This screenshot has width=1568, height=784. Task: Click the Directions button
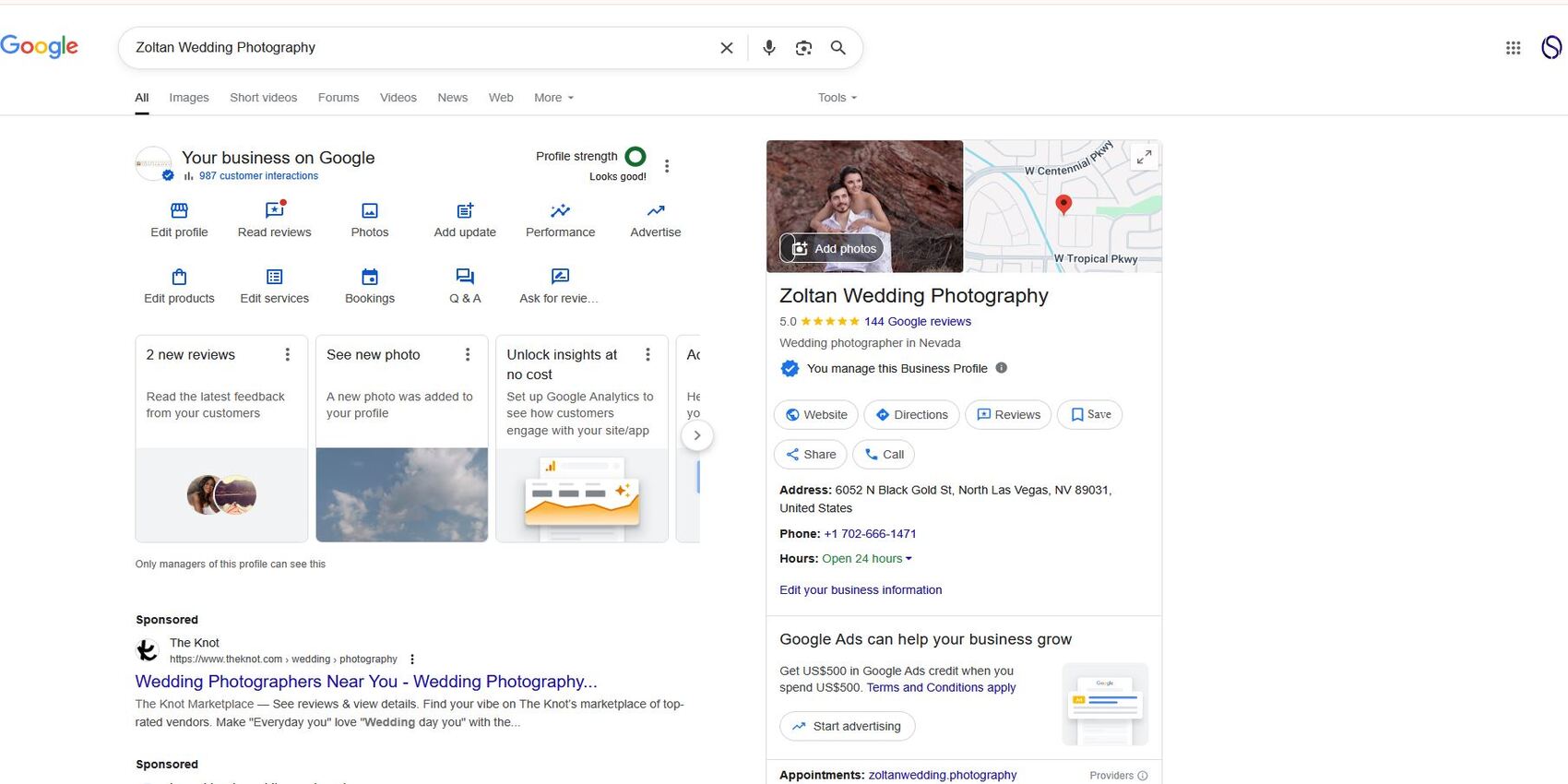pyautogui.click(x=911, y=415)
